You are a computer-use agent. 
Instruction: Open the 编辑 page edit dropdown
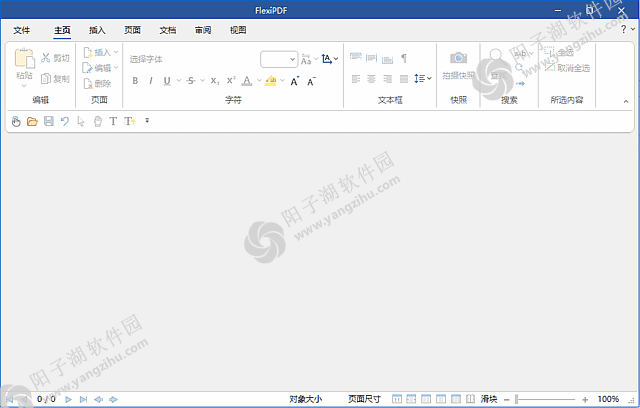tap(100, 68)
